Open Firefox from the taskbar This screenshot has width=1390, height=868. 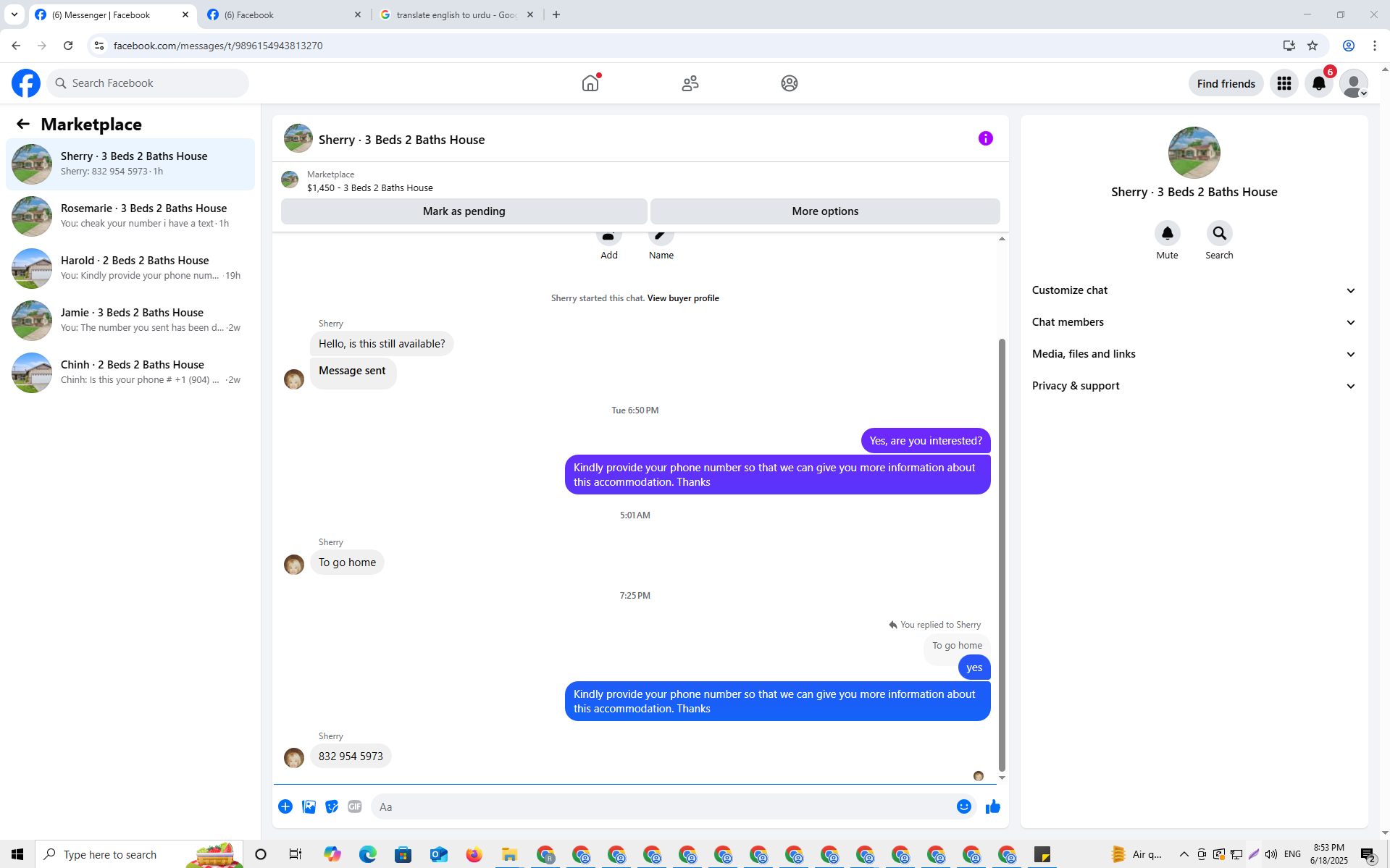coord(474,854)
